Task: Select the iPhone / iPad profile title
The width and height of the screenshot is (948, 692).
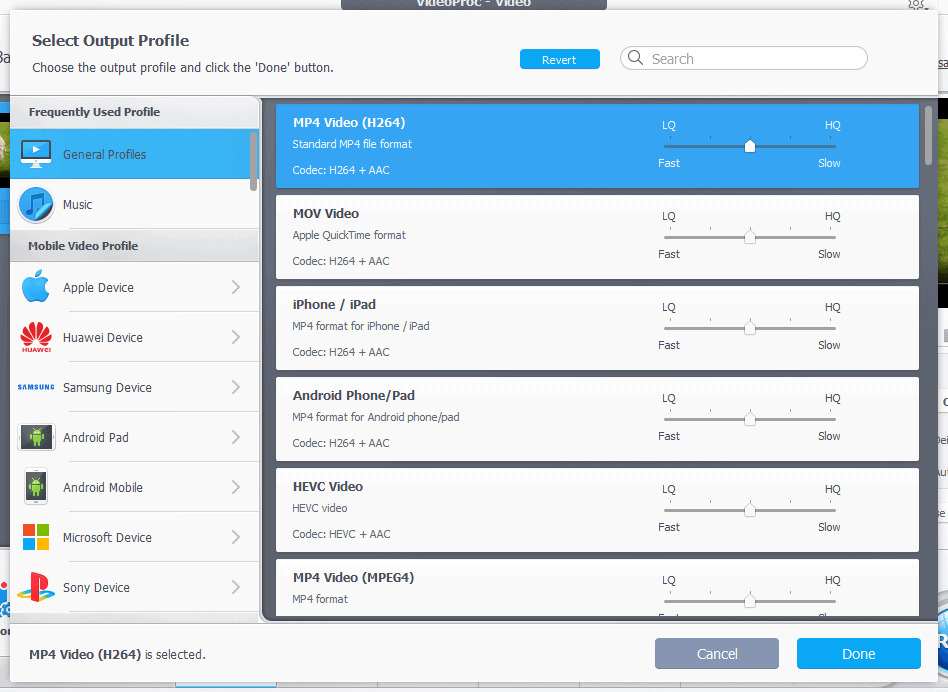Action: 334,305
